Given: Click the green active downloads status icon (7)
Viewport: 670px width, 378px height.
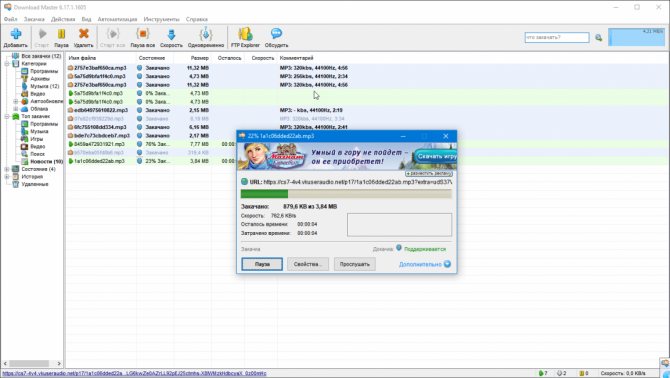Looking at the screenshot, I should [x=541, y=373].
